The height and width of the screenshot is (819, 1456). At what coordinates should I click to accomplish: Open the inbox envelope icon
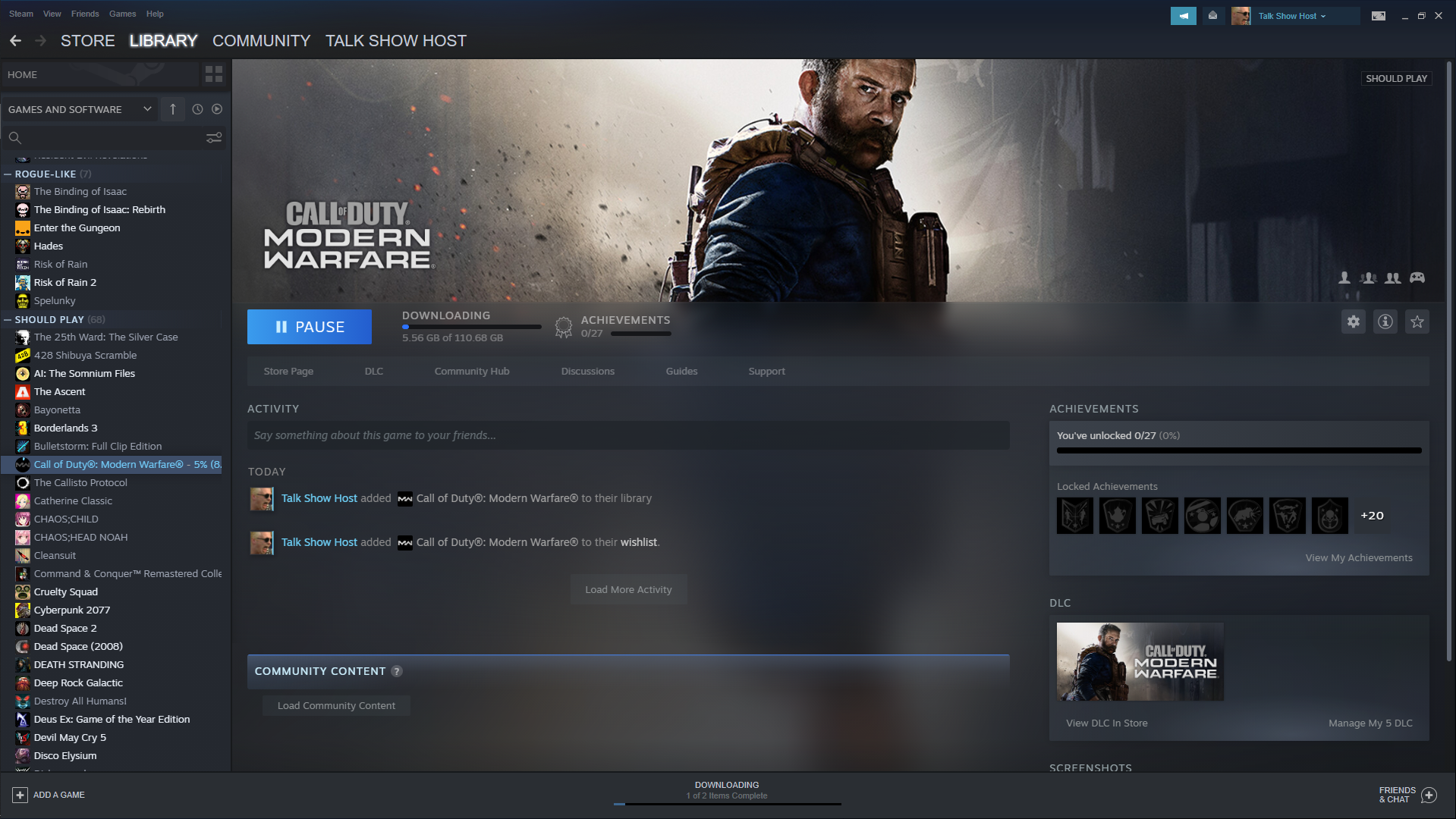coord(1212,16)
